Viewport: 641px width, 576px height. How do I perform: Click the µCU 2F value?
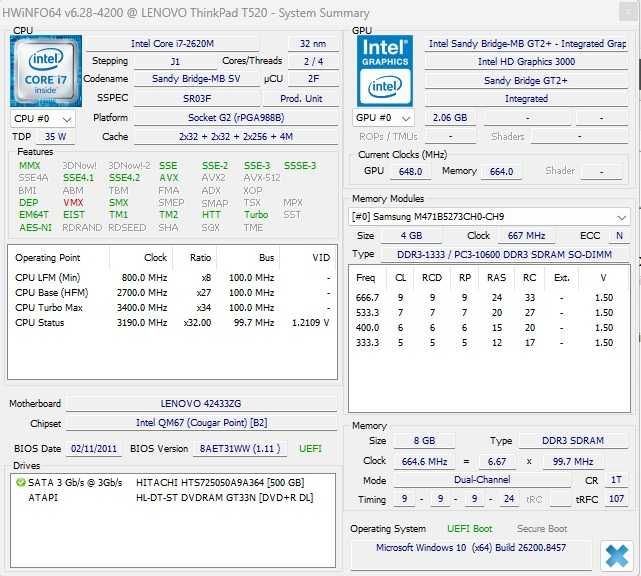pos(313,78)
